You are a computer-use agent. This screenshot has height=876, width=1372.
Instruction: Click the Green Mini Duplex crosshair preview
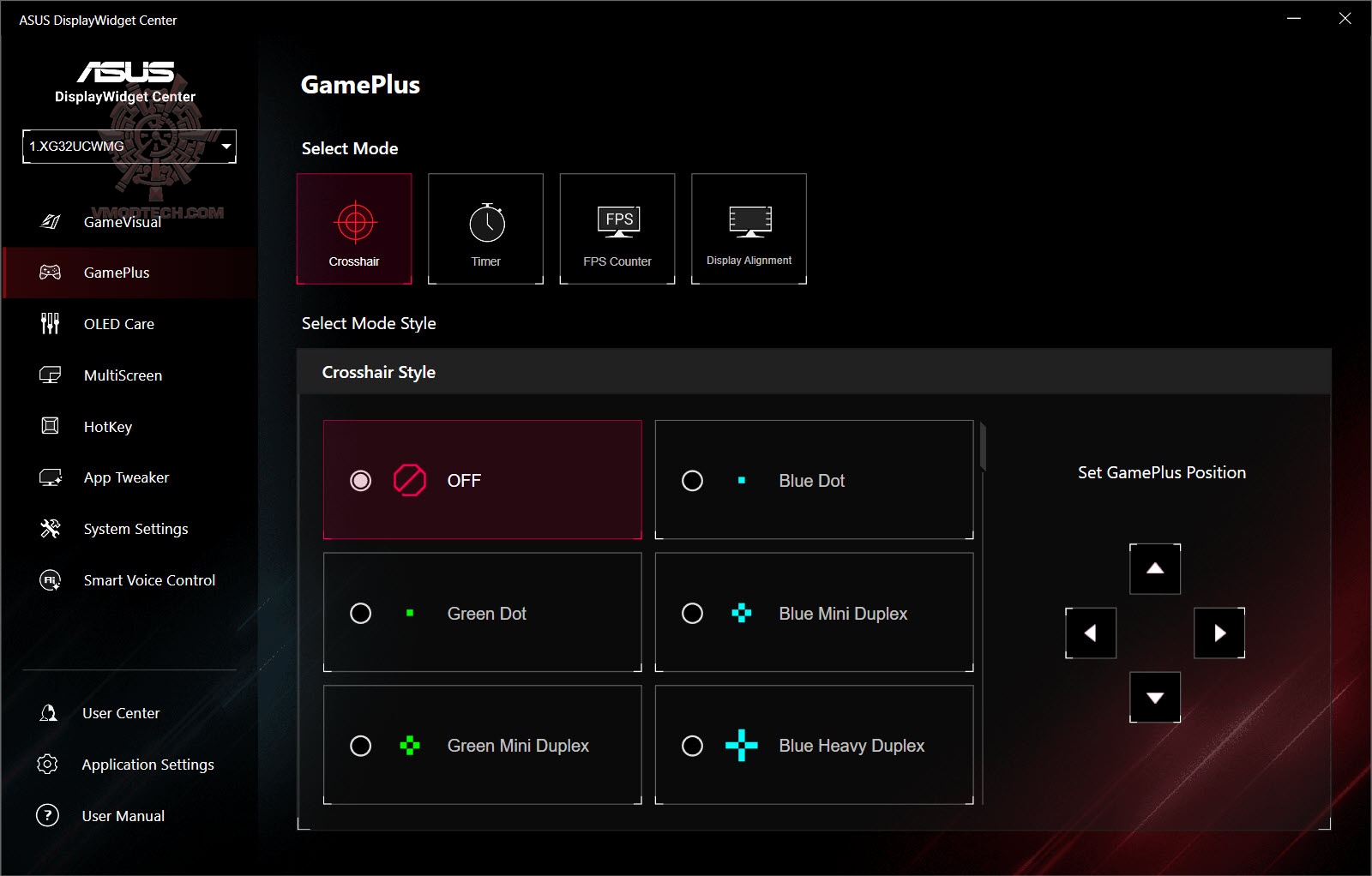tap(410, 746)
